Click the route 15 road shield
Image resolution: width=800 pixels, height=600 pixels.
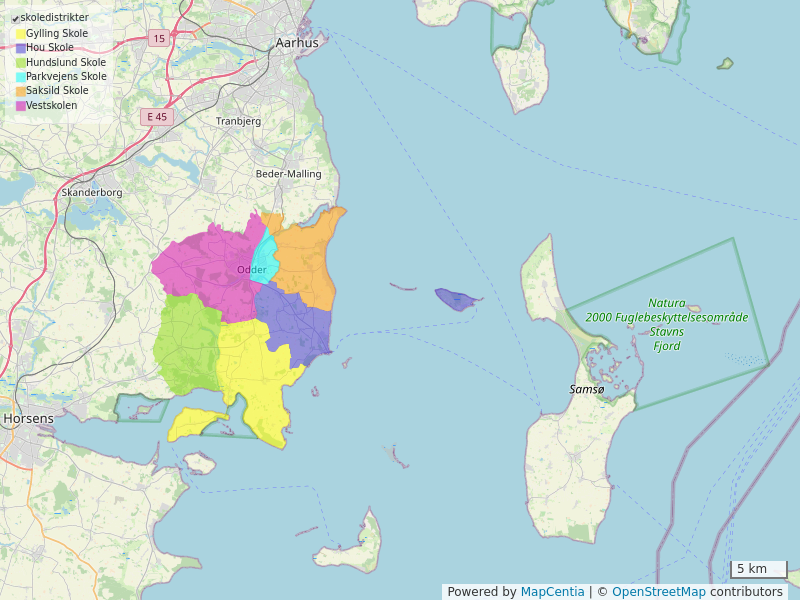(158, 38)
